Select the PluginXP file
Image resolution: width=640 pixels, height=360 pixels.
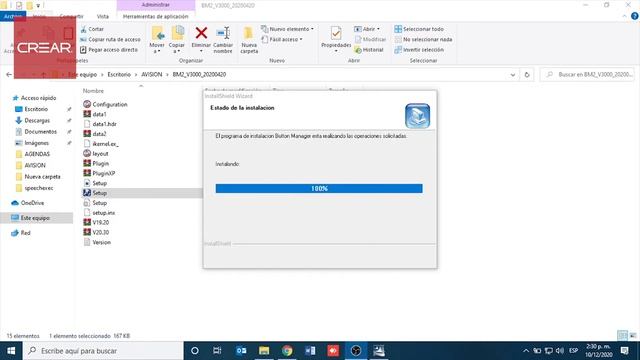tap(99, 173)
